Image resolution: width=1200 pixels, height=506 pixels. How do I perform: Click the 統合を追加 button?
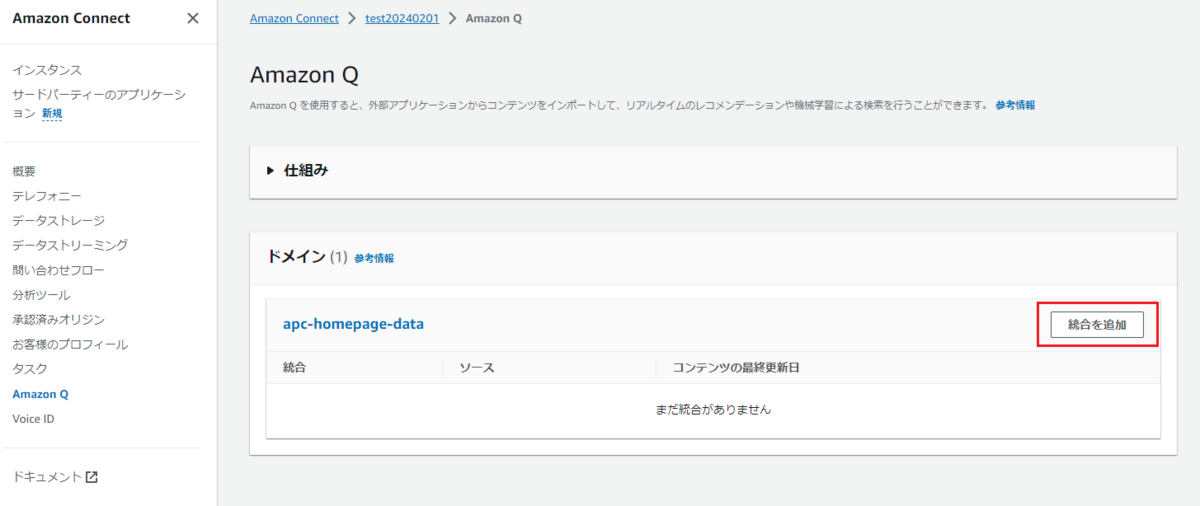coord(1097,324)
